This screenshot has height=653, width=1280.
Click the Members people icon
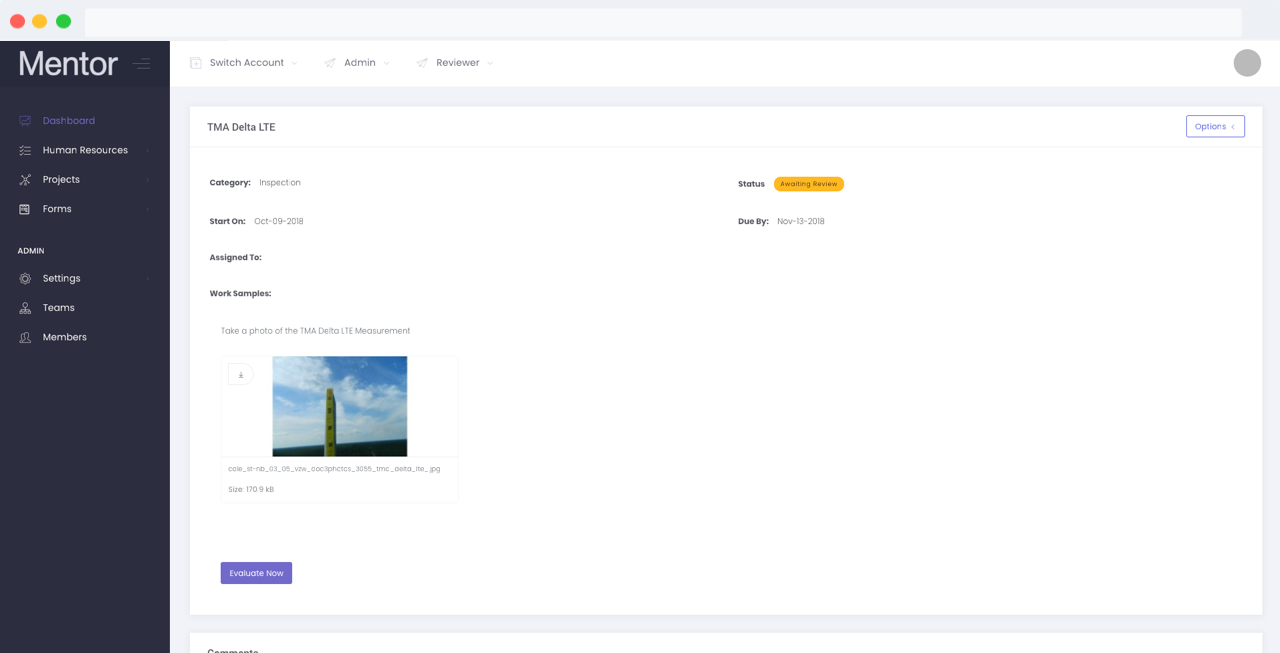pyautogui.click(x=25, y=338)
